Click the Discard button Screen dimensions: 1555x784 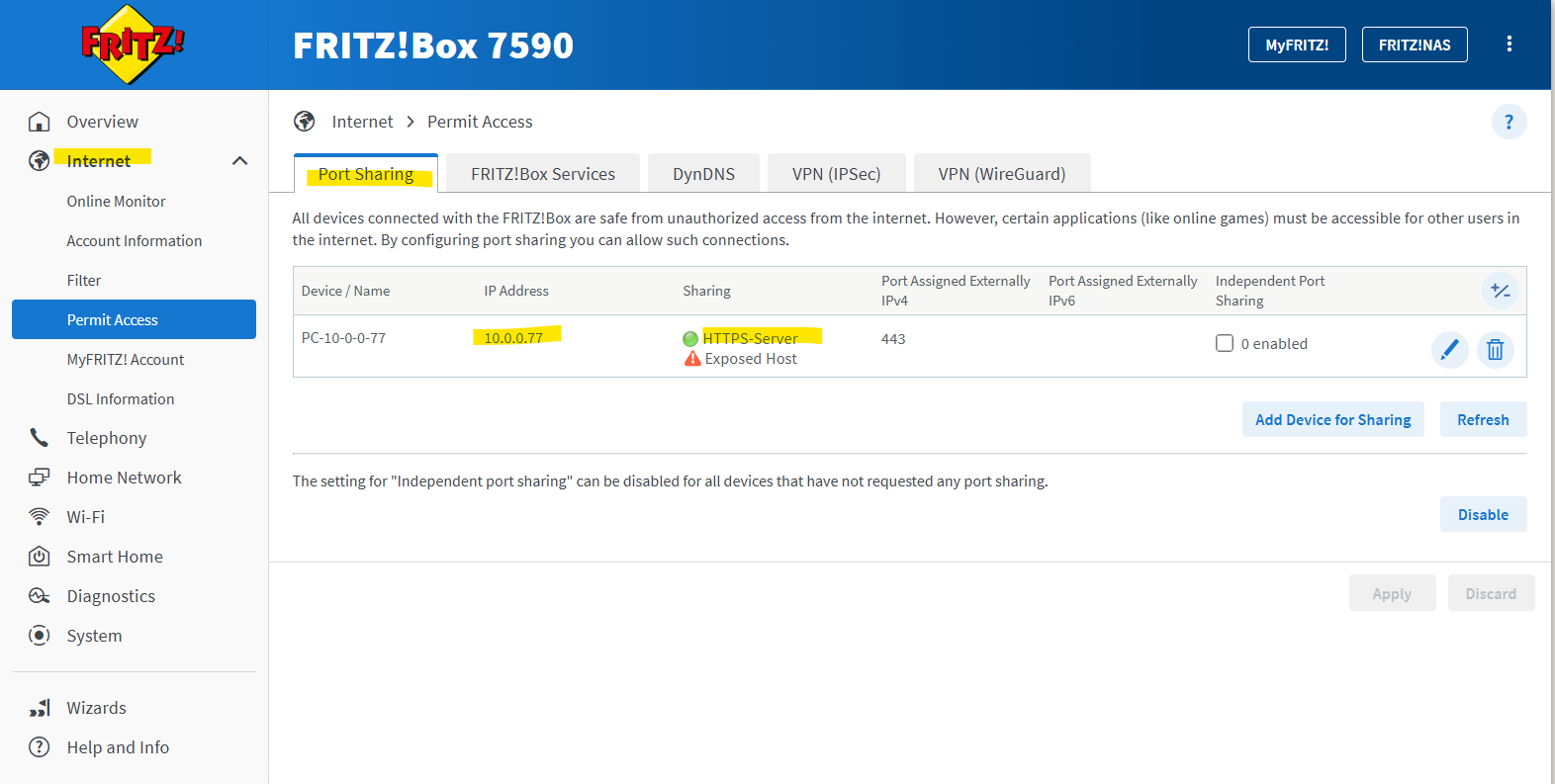click(x=1492, y=593)
